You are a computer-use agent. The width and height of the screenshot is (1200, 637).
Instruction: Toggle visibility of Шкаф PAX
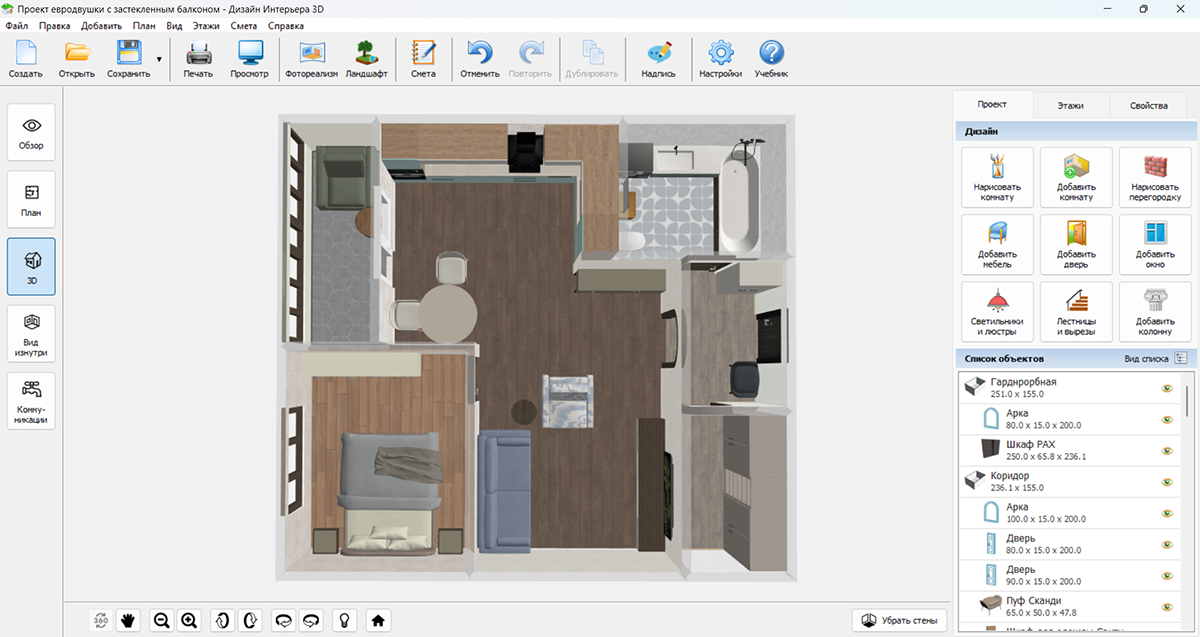click(x=1166, y=450)
